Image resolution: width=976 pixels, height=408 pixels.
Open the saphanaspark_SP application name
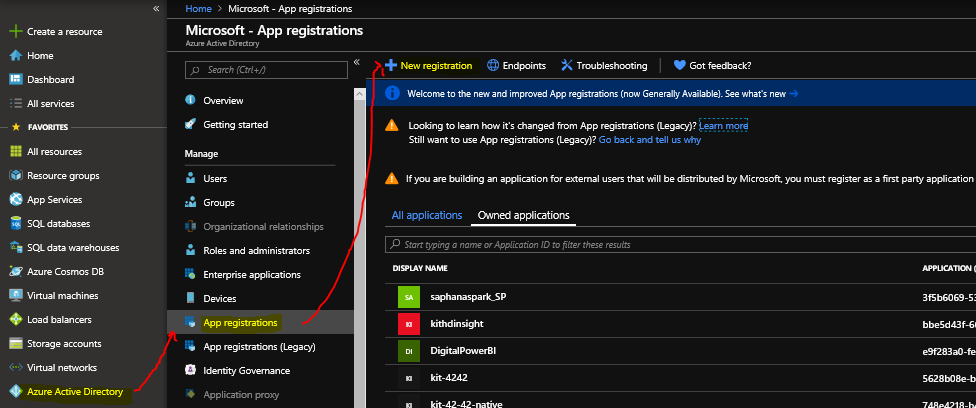click(x=468, y=297)
